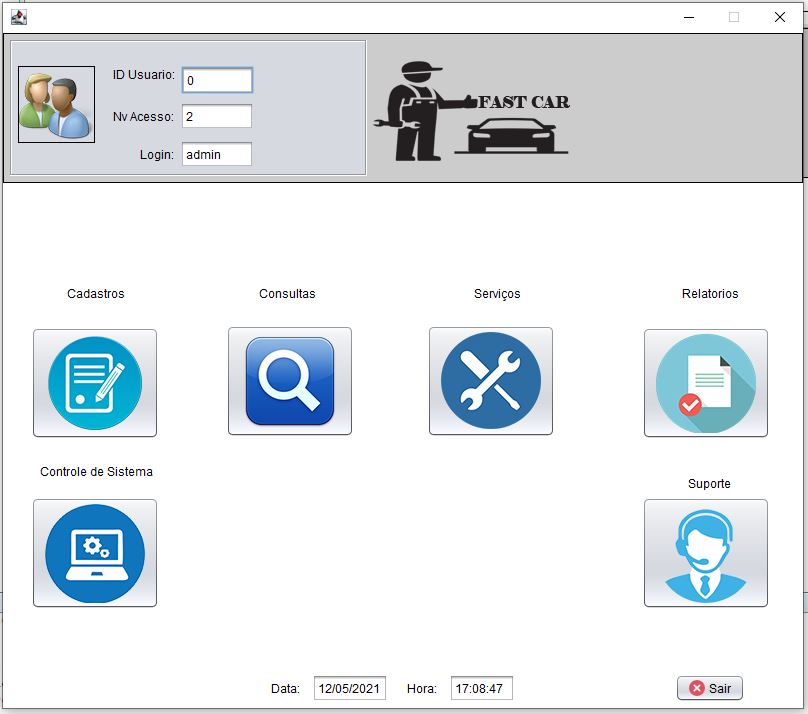The height and width of the screenshot is (714, 808).
Task: Select the Hora time field
Action: click(x=481, y=688)
